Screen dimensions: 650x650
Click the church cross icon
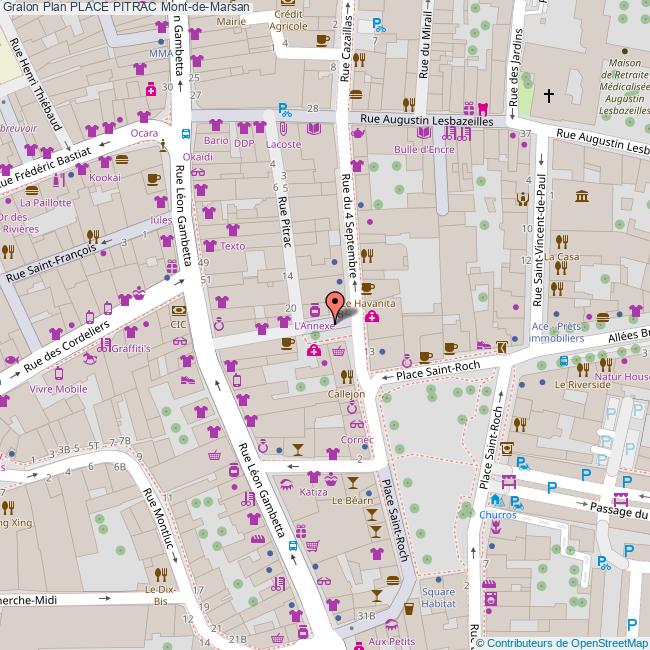[x=548, y=97]
